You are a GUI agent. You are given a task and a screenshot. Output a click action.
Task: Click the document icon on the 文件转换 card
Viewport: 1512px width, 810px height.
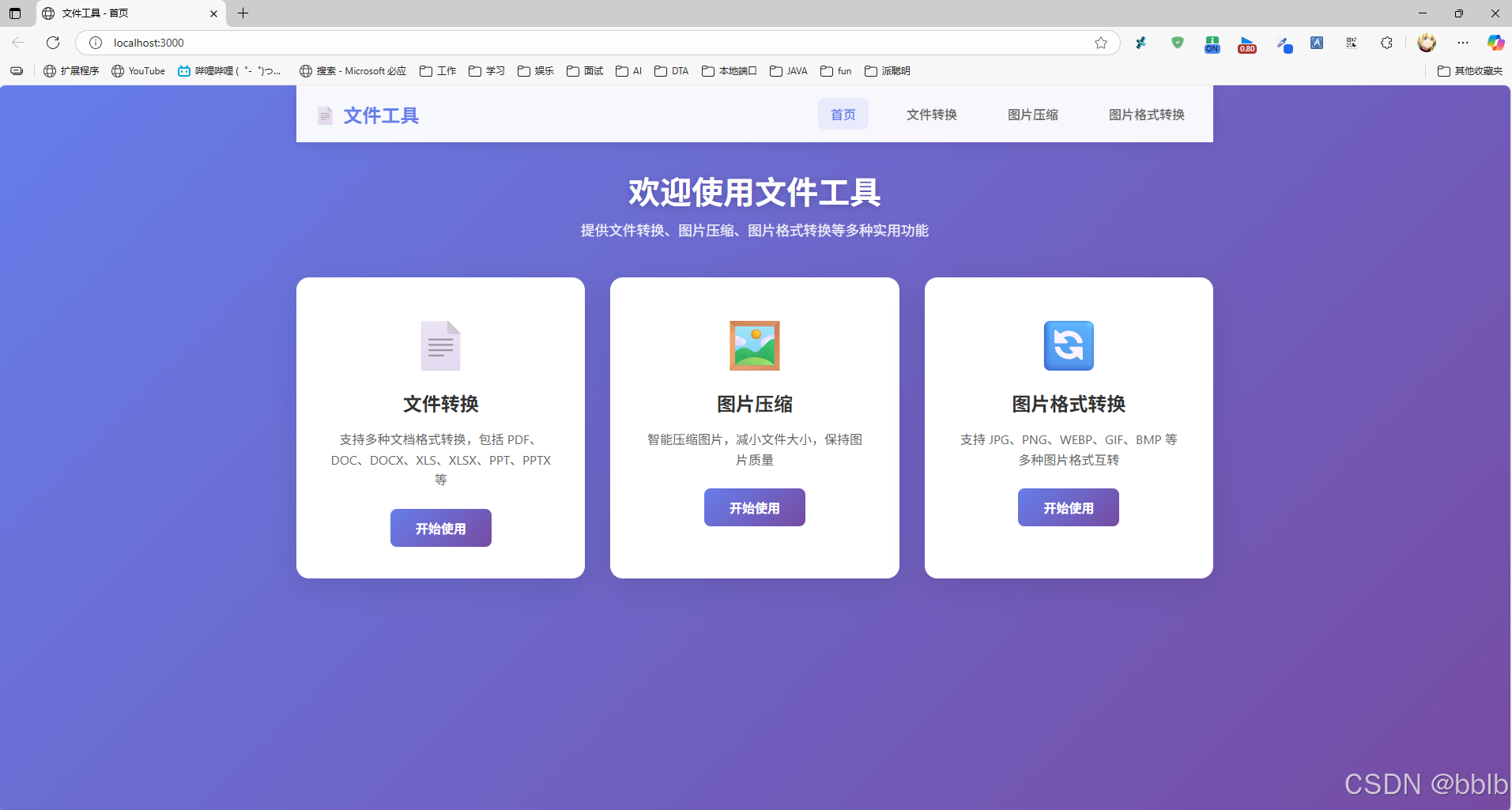click(440, 345)
